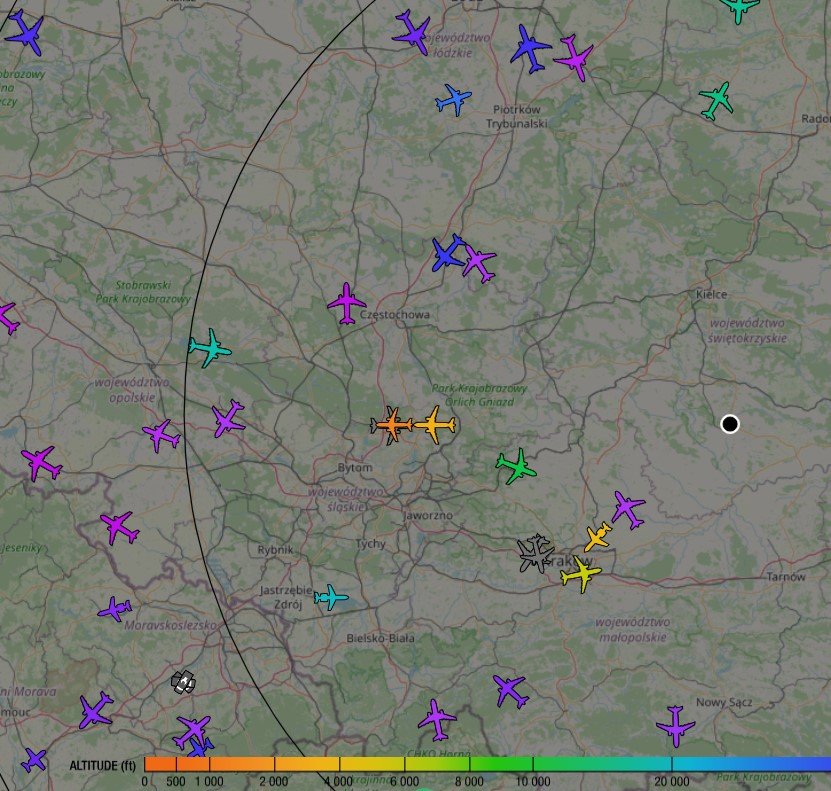Click the yellow-green aircraft at Kraków
831x791 pixels.
580,575
